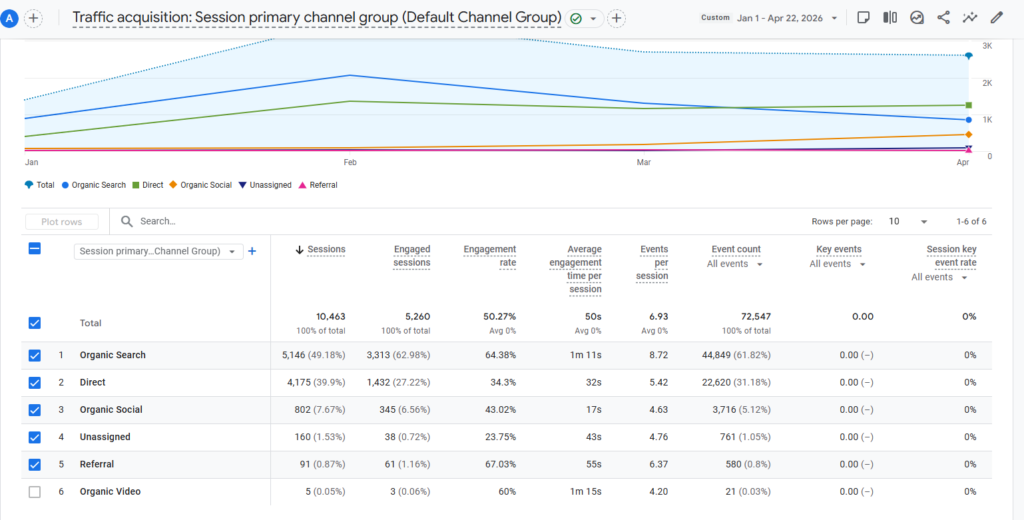1024x520 pixels.
Task: Click plus icon after report title
Action: pos(616,18)
